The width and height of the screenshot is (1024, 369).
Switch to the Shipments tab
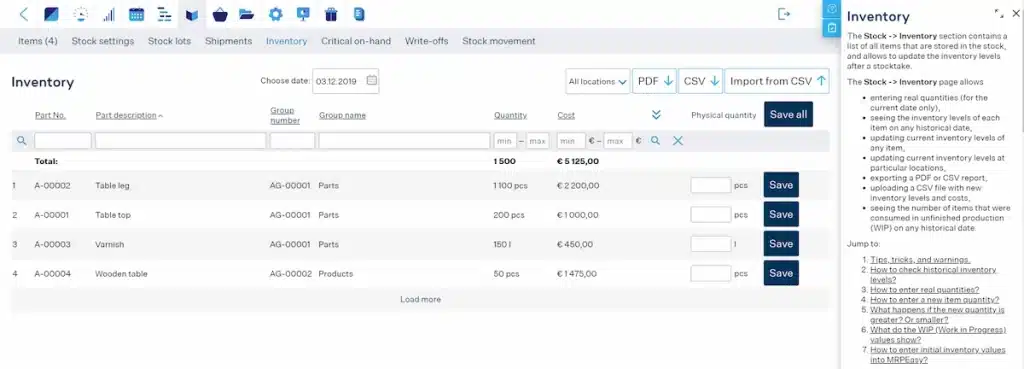(x=229, y=41)
